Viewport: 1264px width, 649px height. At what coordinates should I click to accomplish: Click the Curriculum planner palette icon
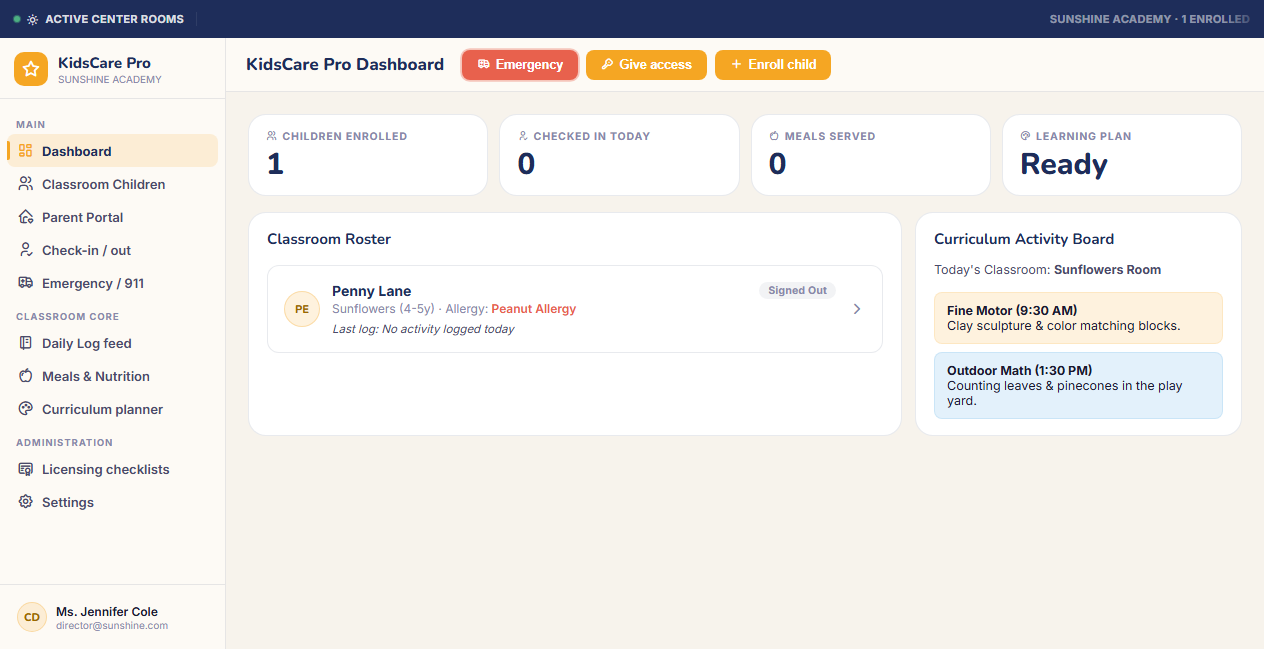pos(26,409)
